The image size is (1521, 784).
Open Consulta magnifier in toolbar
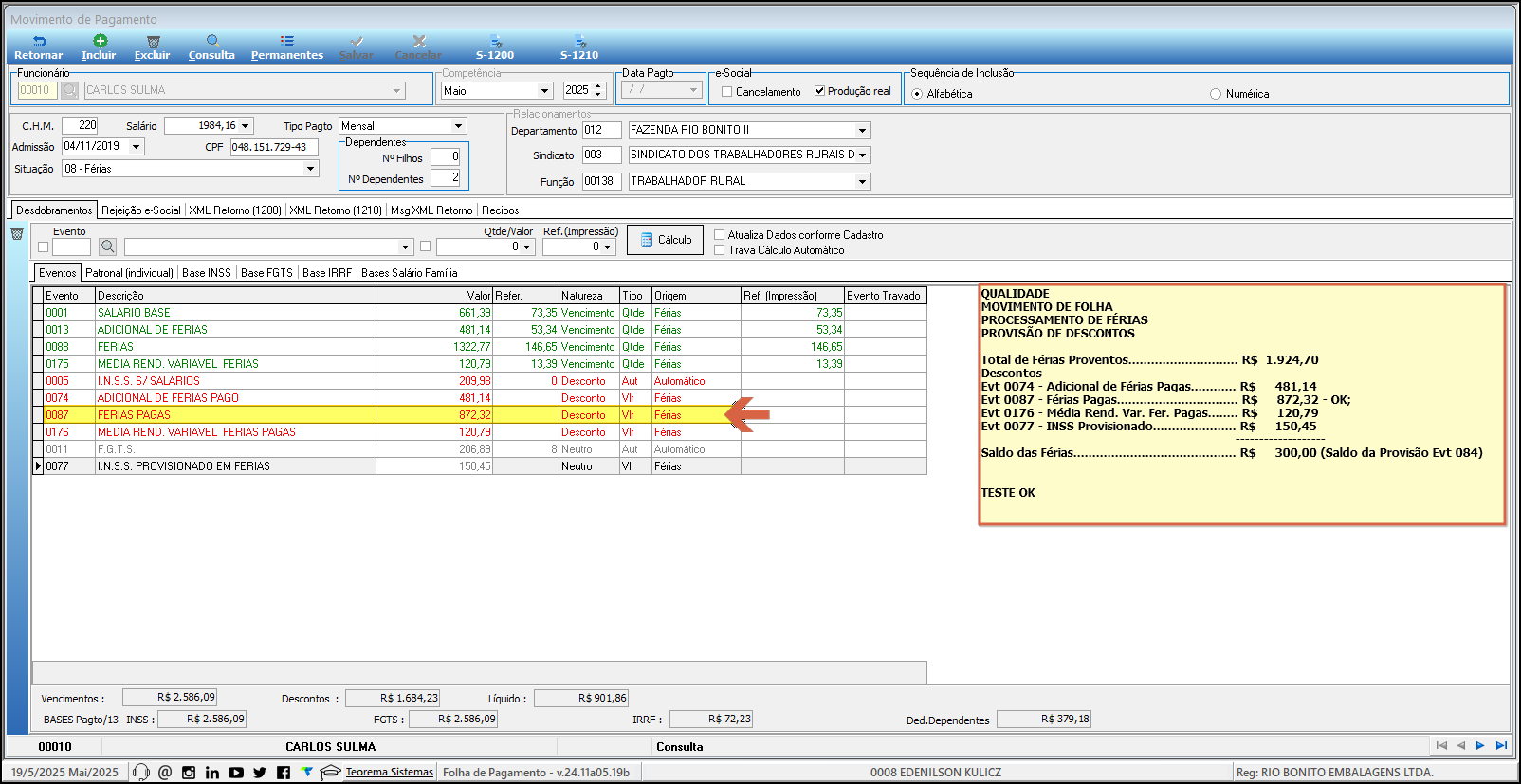212,41
